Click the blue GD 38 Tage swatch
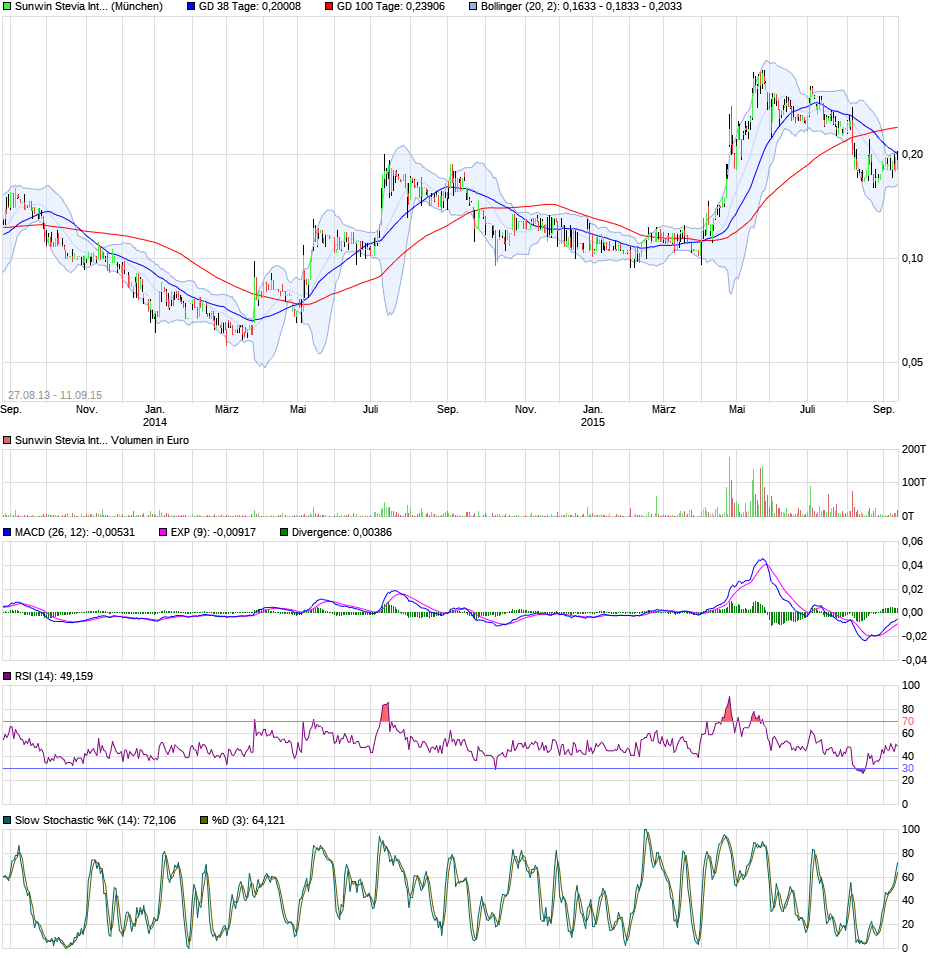The image size is (940, 958). pyautogui.click(x=191, y=7)
